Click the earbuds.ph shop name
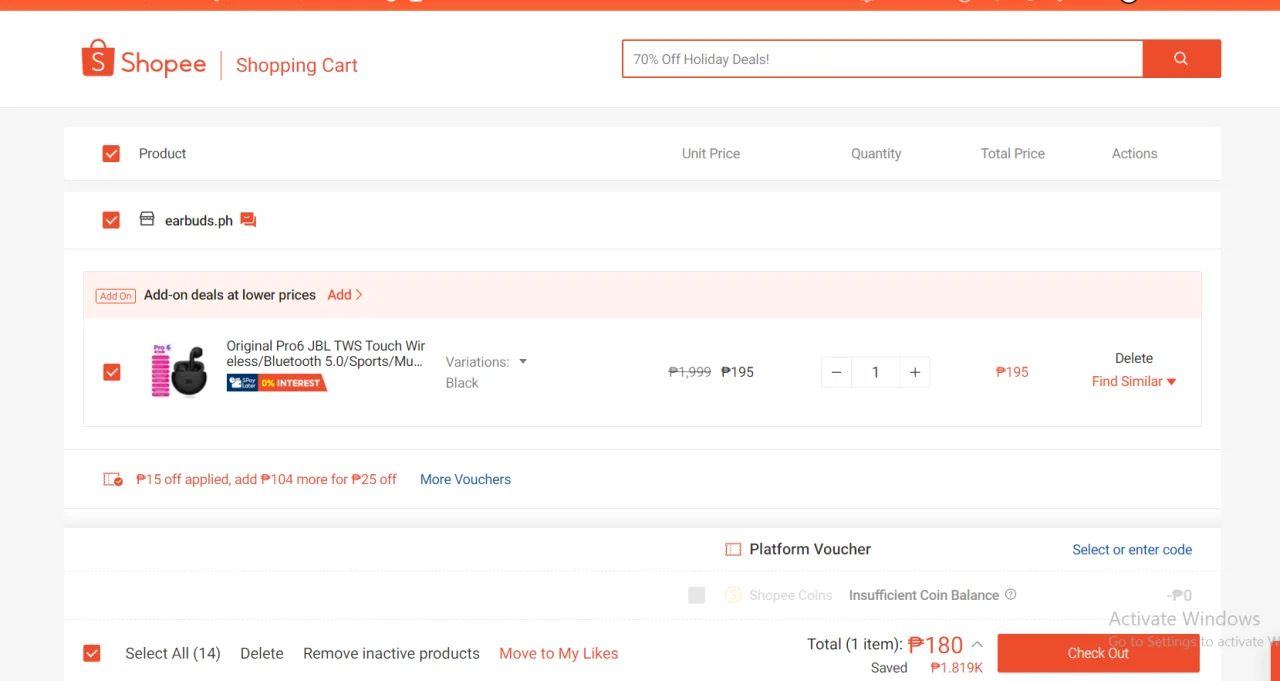The image size is (1280, 681). [x=199, y=220]
